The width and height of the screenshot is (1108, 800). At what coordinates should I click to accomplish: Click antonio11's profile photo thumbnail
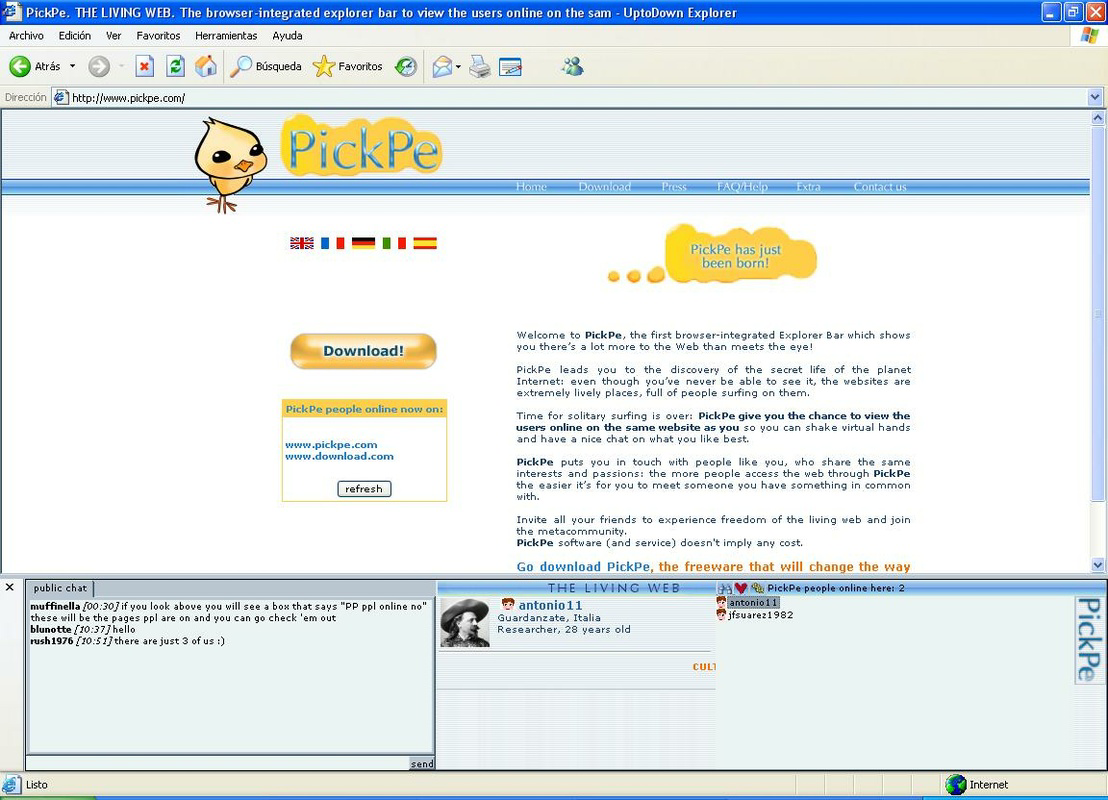pos(465,622)
